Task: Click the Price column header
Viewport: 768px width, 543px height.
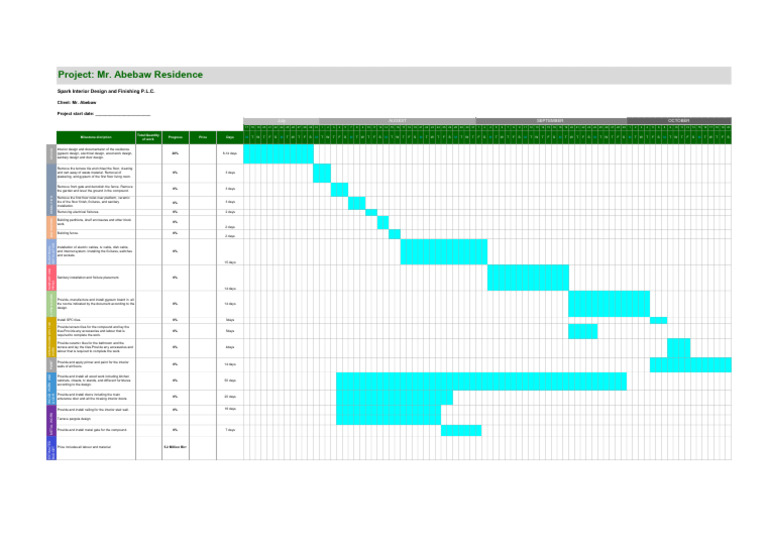Action: 203,138
